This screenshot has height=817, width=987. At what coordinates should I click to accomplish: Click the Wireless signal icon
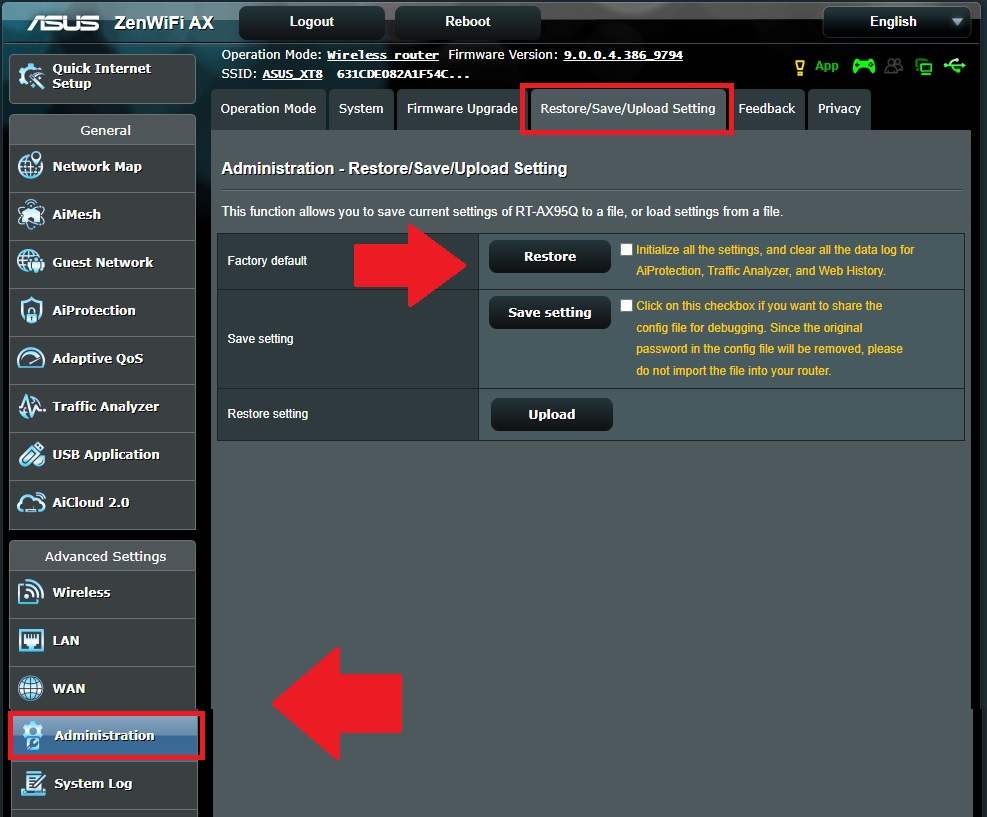(x=30, y=592)
